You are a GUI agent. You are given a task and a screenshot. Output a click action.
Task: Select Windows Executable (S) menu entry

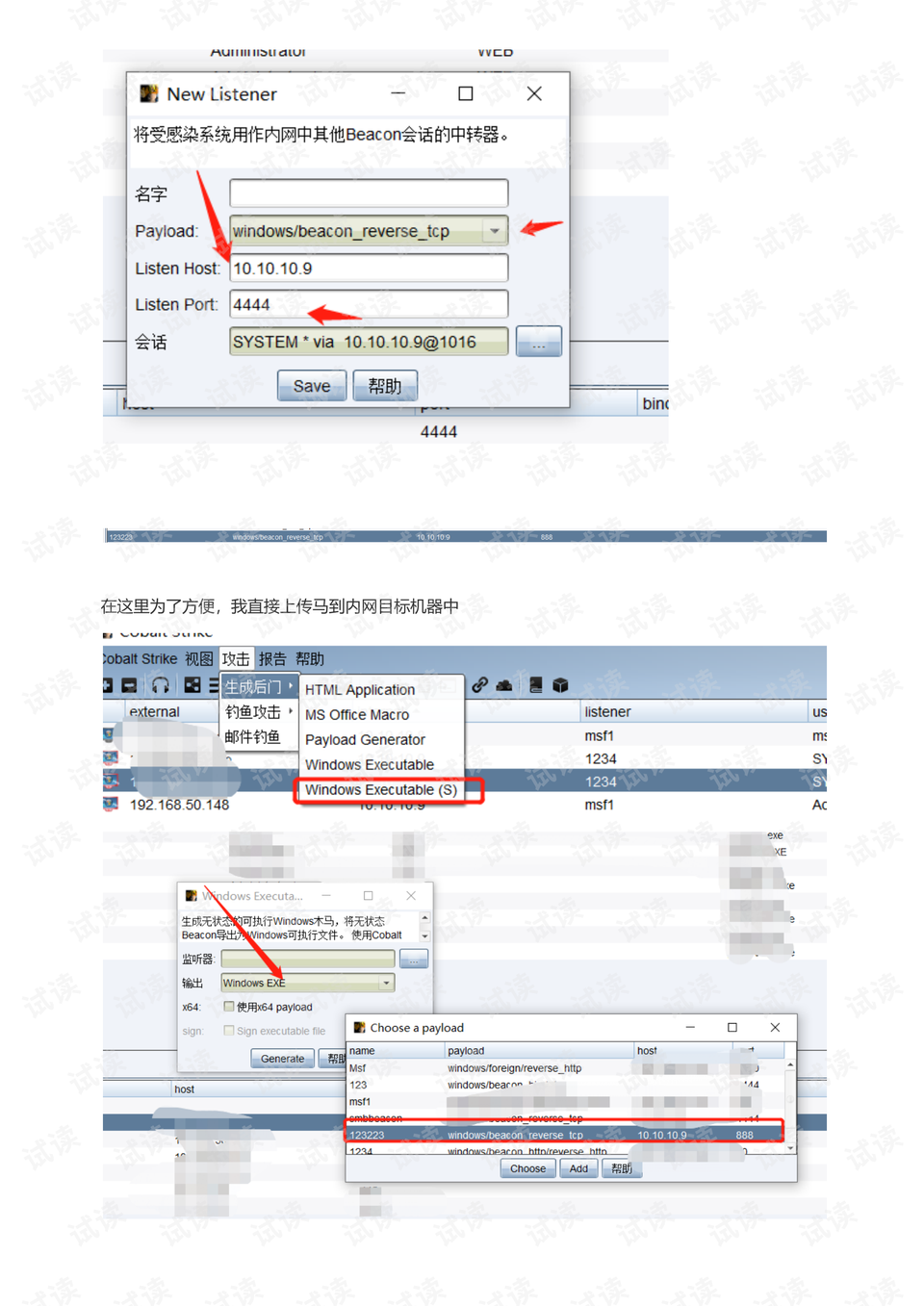(x=381, y=790)
